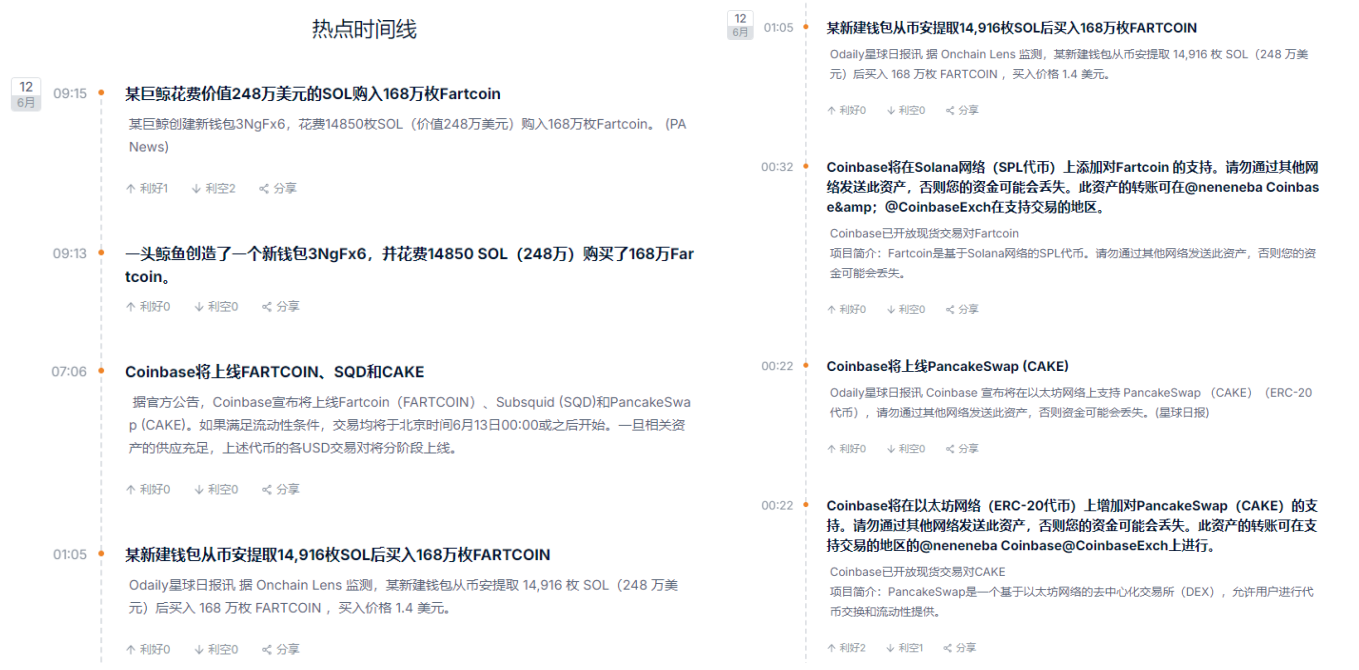Vote 利空 on Coinbase将上线PancakeSwap (CAKE) story
This screenshot has height=670, width=1359.
pyautogui.click(x=906, y=449)
